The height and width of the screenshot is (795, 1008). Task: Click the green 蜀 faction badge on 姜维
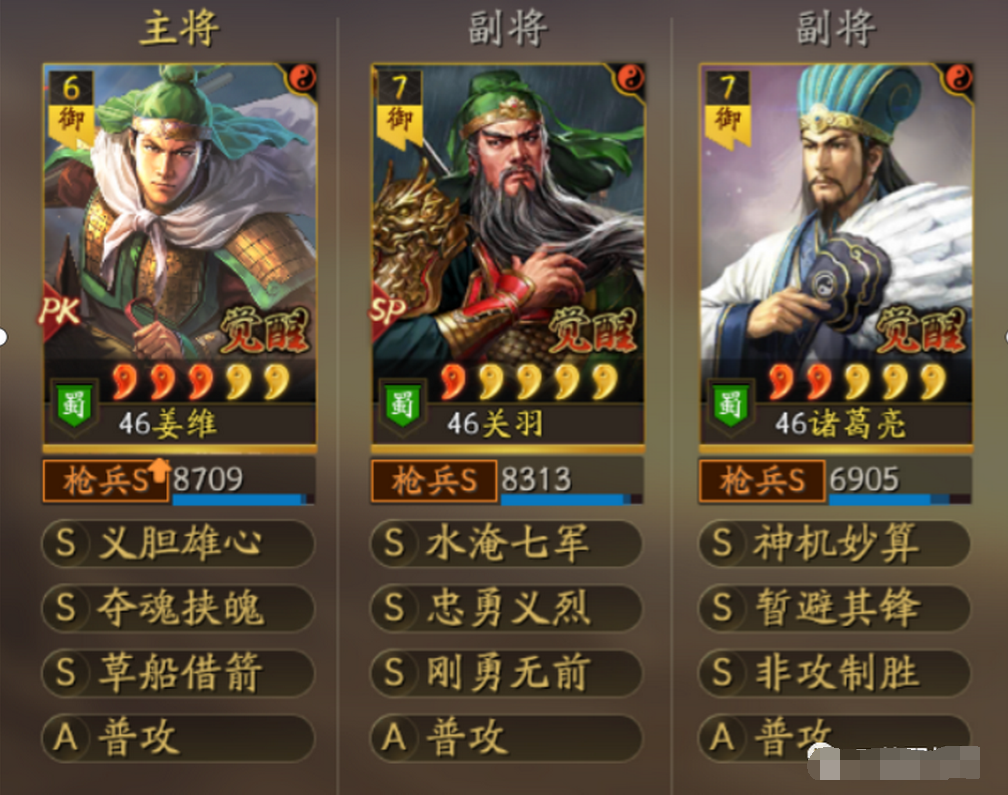(75, 406)
